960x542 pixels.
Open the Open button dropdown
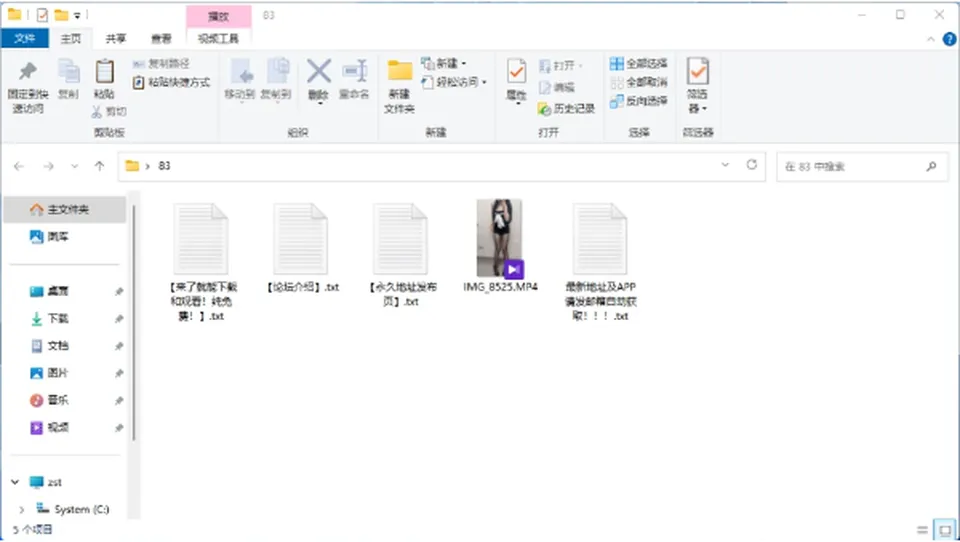coord(580,66)
